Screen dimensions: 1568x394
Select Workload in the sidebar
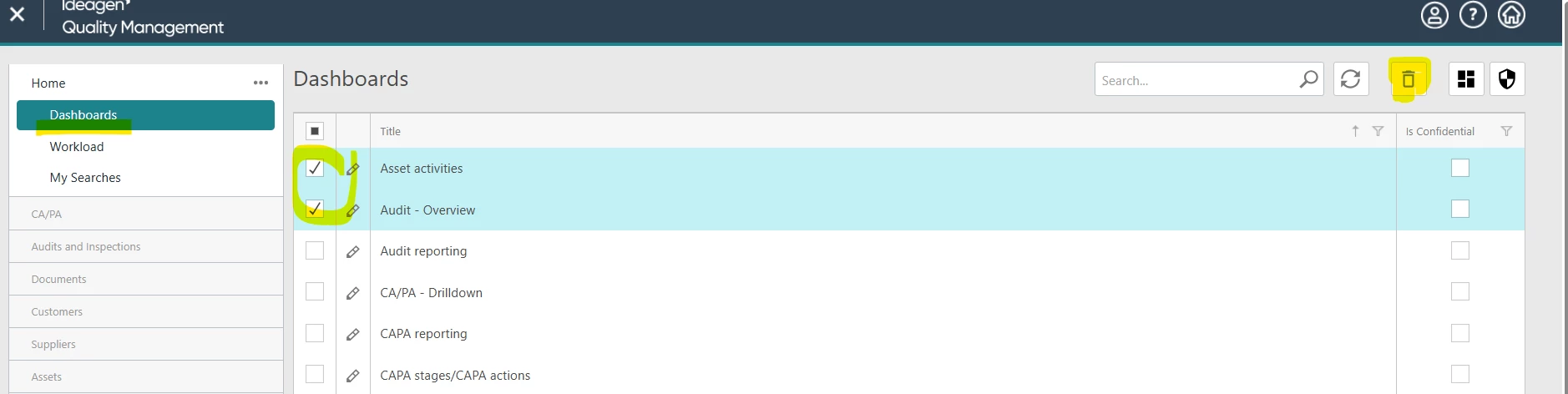[77, 147]
